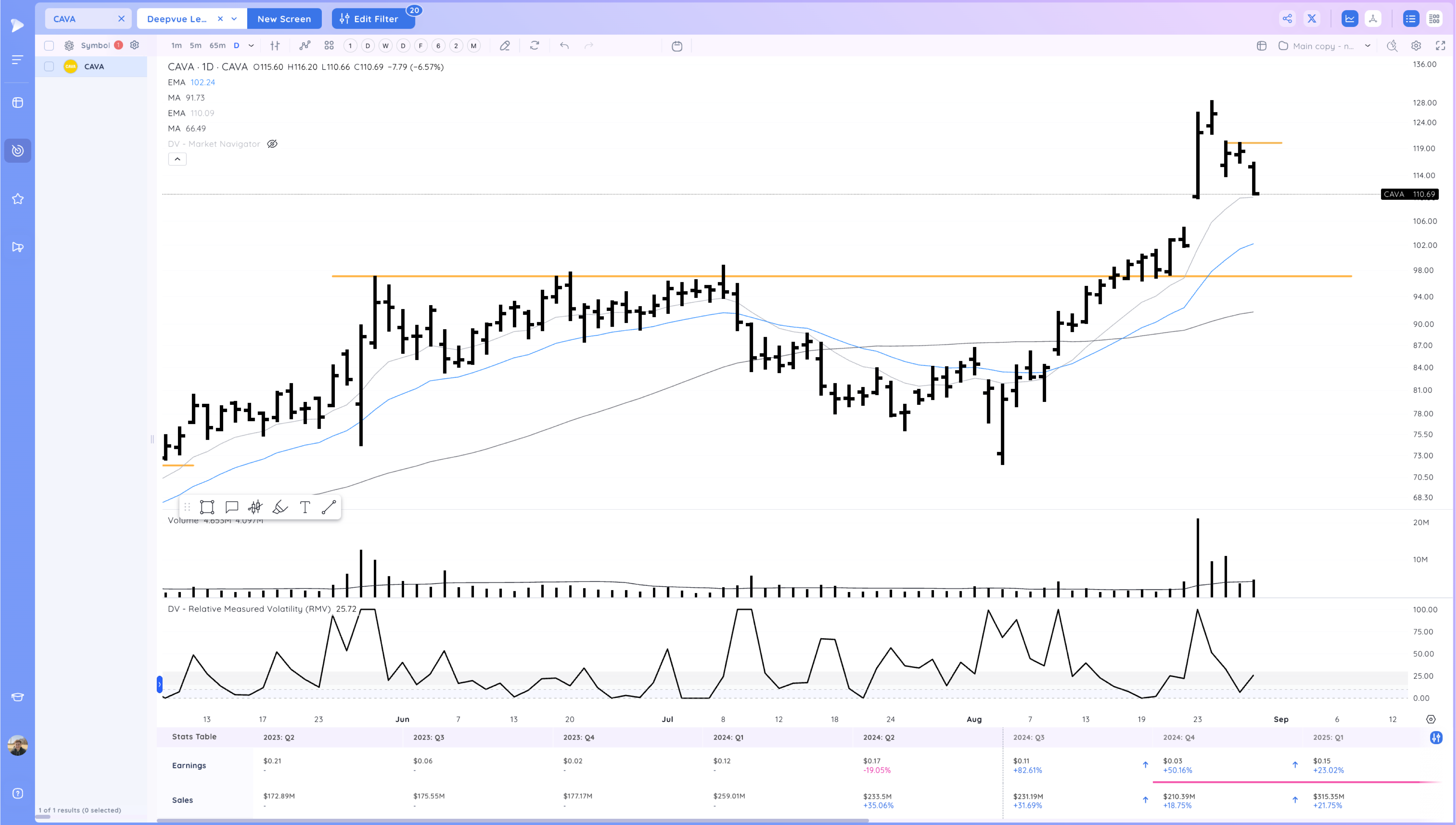Click the eraser tool in the chart toolbar
Viewport: 1456px width, 825px height.
(505, 46)
